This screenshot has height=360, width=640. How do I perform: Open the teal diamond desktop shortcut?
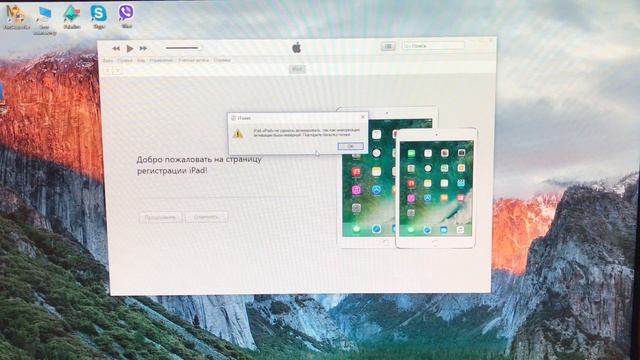click(x=72, y=17)
